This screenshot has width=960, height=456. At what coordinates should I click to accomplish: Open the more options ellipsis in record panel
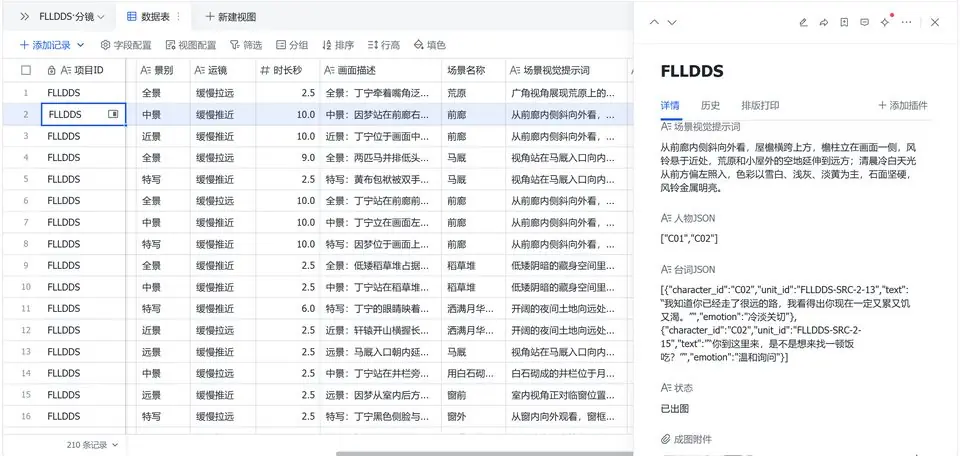point(907,22)
